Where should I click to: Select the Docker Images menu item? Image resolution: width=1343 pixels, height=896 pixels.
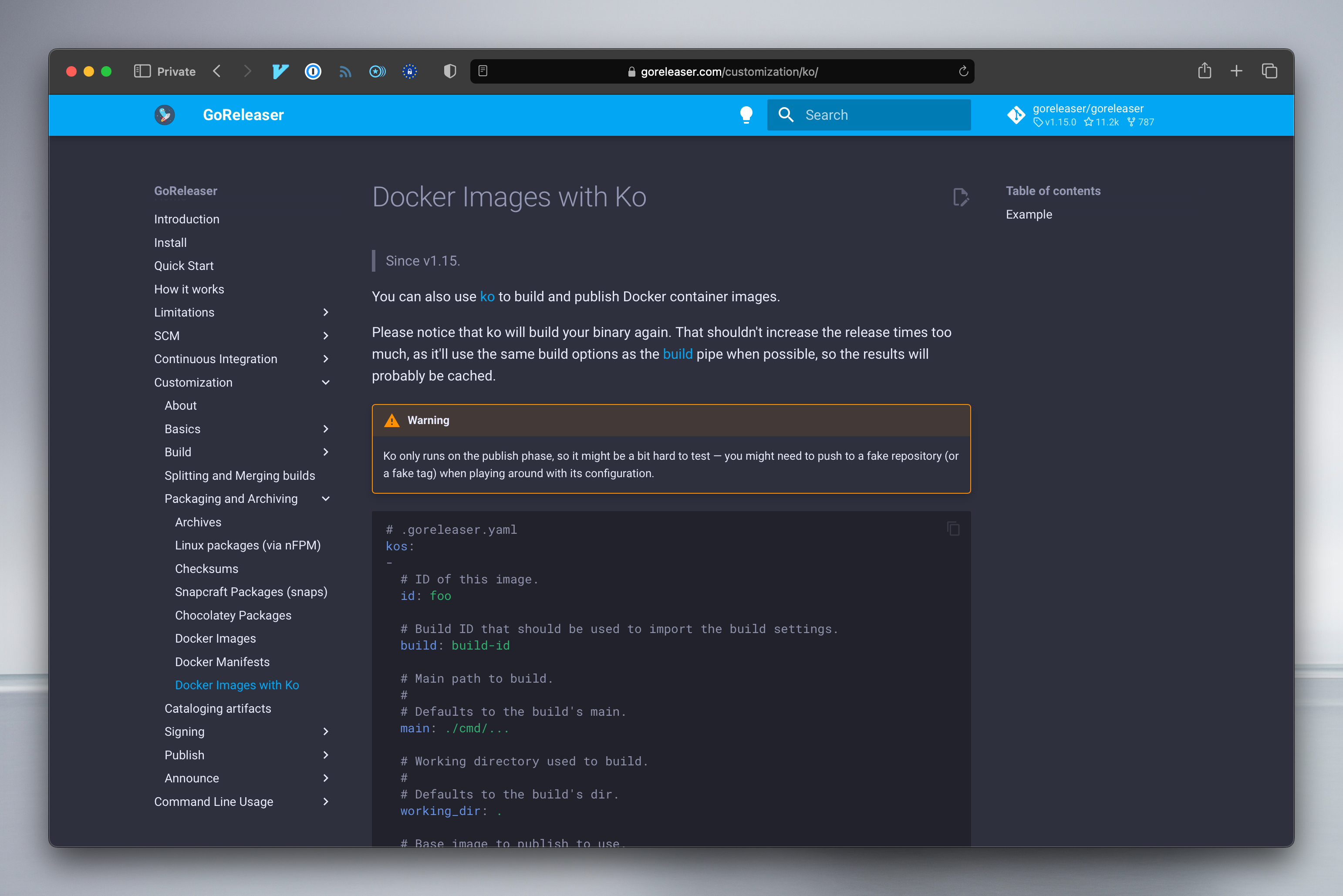point(216,638)
